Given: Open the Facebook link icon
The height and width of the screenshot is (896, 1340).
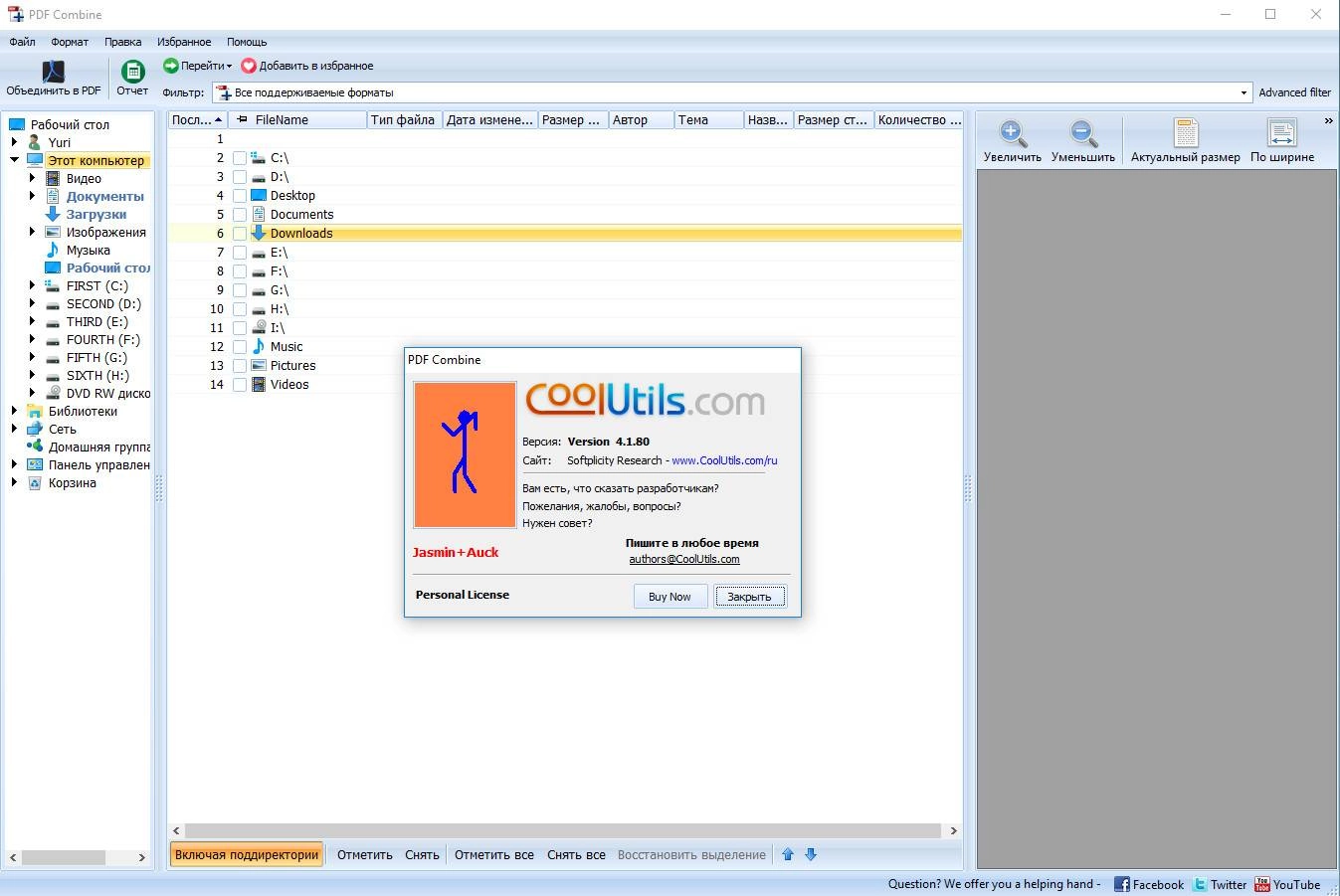Looking at the screenshot, I should pos(1121,884).
